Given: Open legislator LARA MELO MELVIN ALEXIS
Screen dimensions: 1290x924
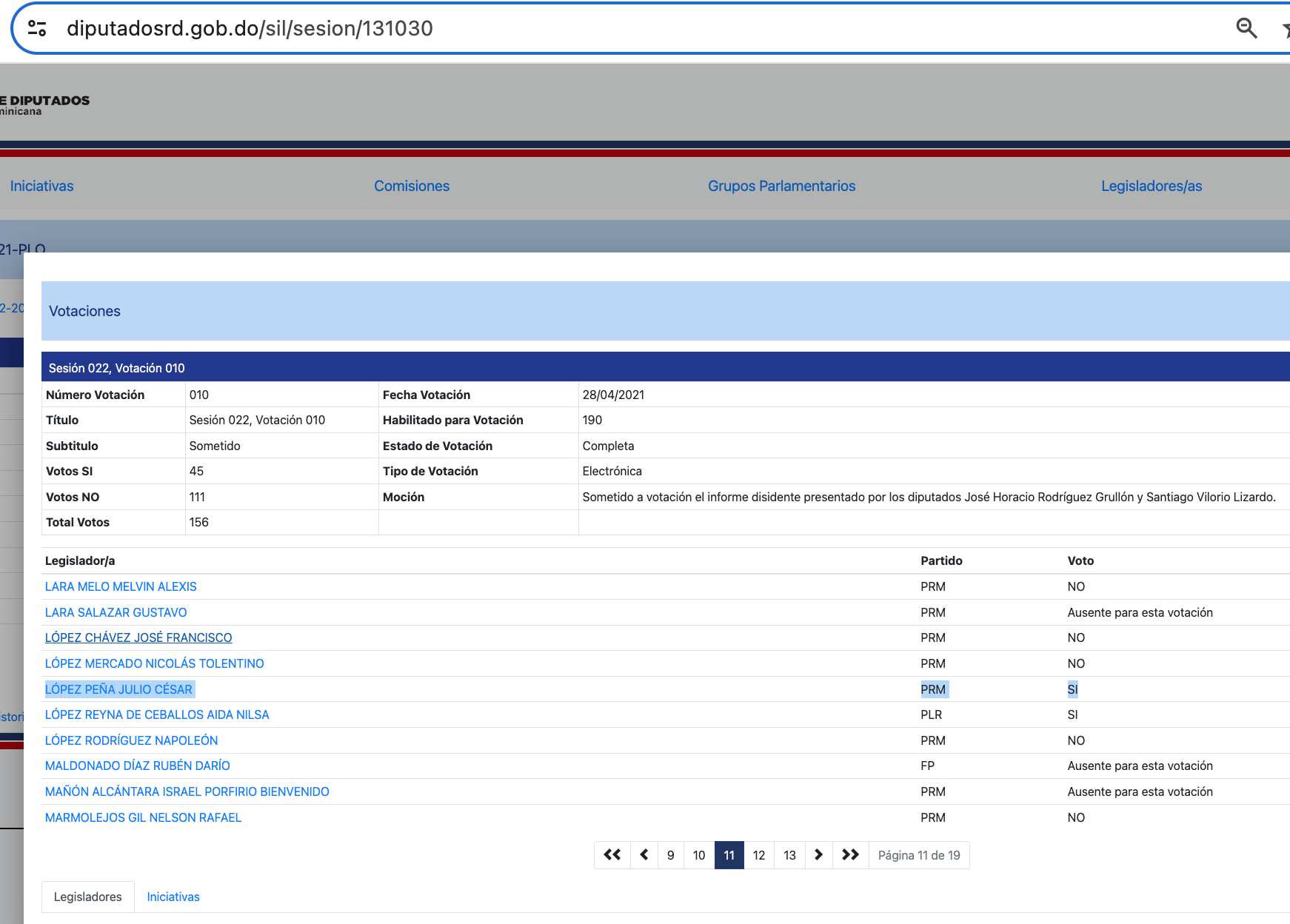Looking at the screenshot, I should pyautogui.click(x=121, y=586).
